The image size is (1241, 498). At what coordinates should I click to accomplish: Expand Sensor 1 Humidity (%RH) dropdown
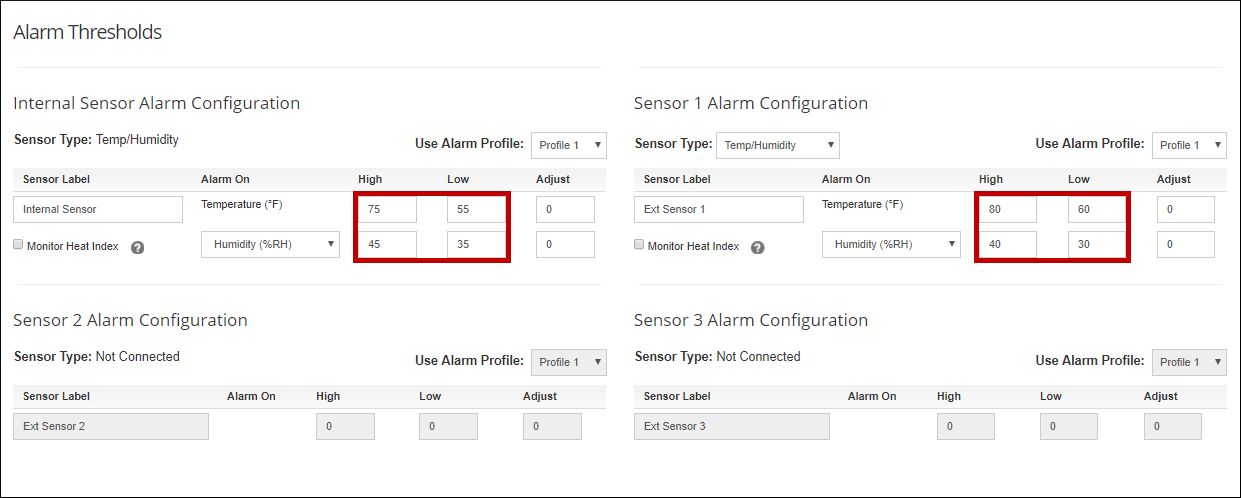(x=891, y=245)
